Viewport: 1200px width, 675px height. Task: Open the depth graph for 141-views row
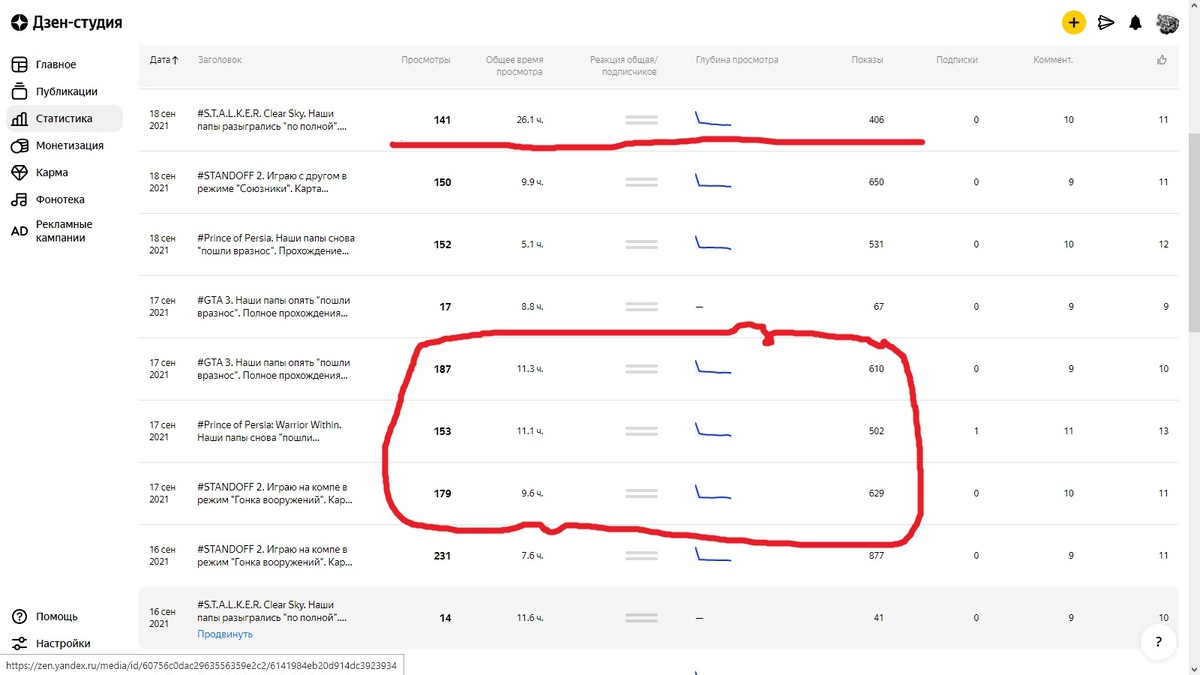(x=713, y=119)
